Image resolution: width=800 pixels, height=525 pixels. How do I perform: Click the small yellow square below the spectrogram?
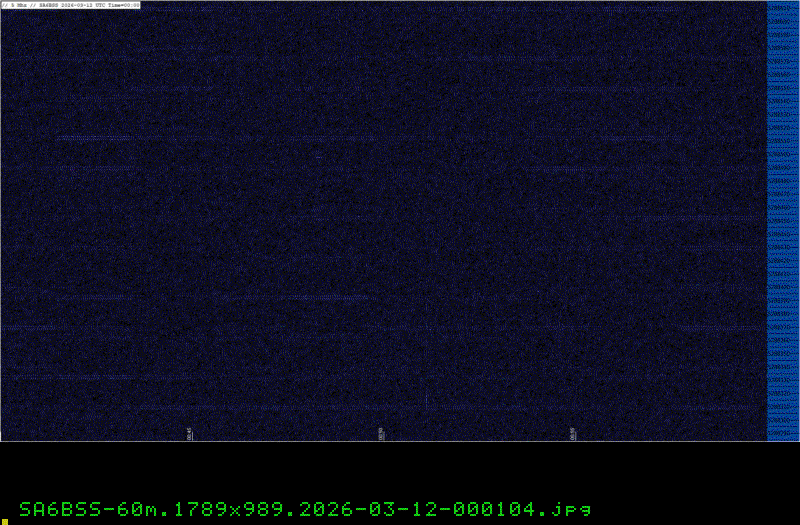(x=5, y=522)
